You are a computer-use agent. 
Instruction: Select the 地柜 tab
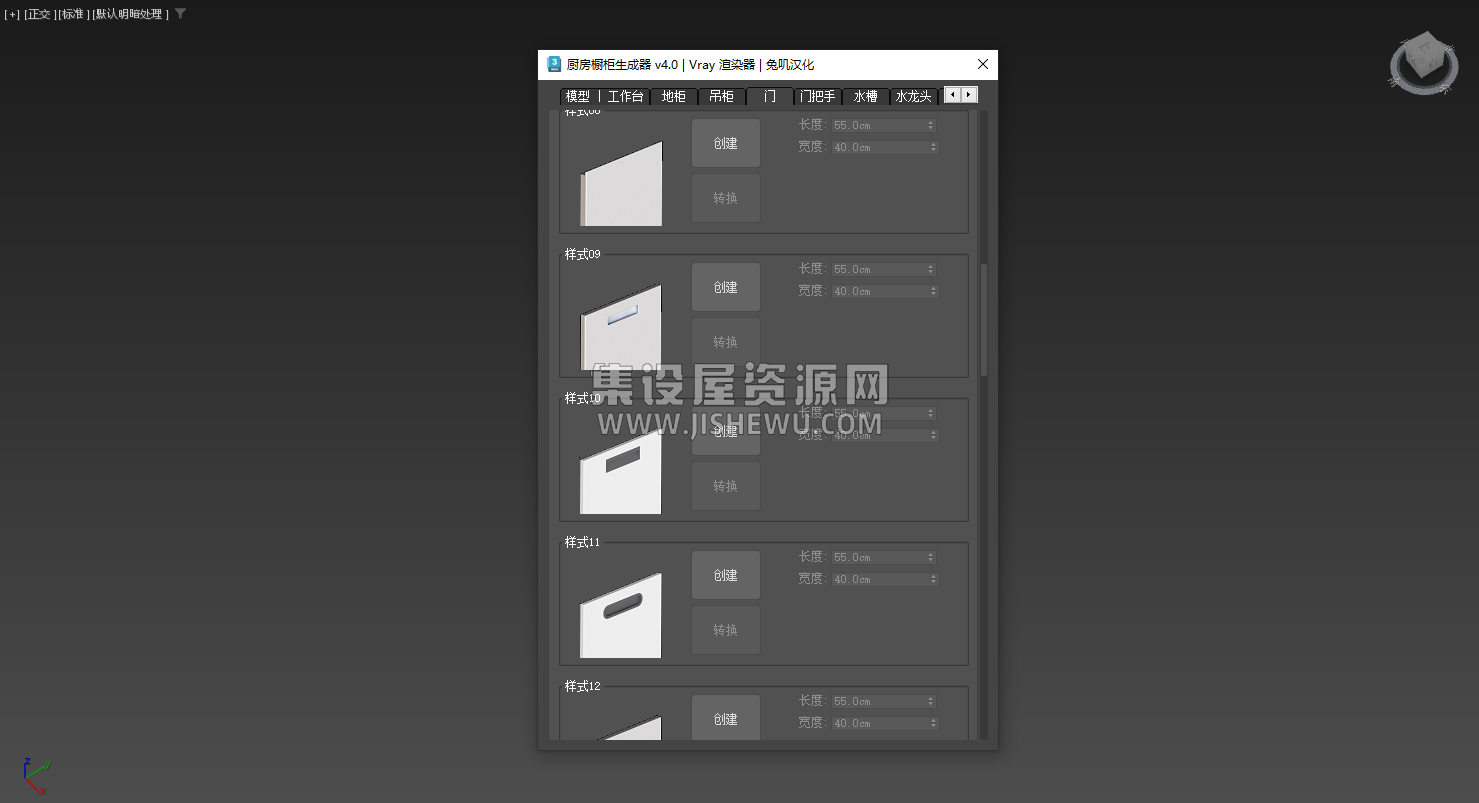click(674, 96)
